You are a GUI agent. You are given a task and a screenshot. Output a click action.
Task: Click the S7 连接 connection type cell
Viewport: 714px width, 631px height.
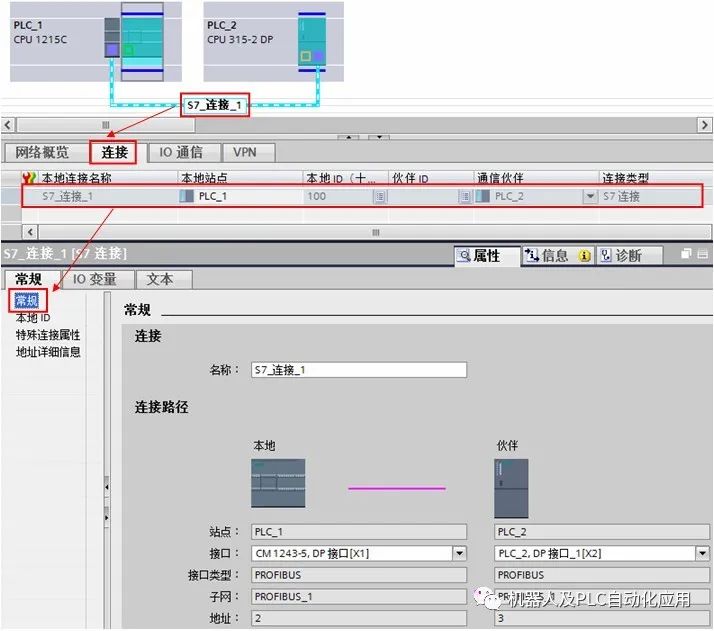pyautogui.click(x=650, y=196)
